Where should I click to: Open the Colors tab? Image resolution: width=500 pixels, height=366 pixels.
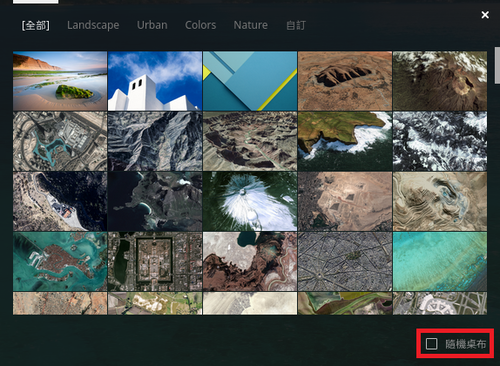pos(200,25)
